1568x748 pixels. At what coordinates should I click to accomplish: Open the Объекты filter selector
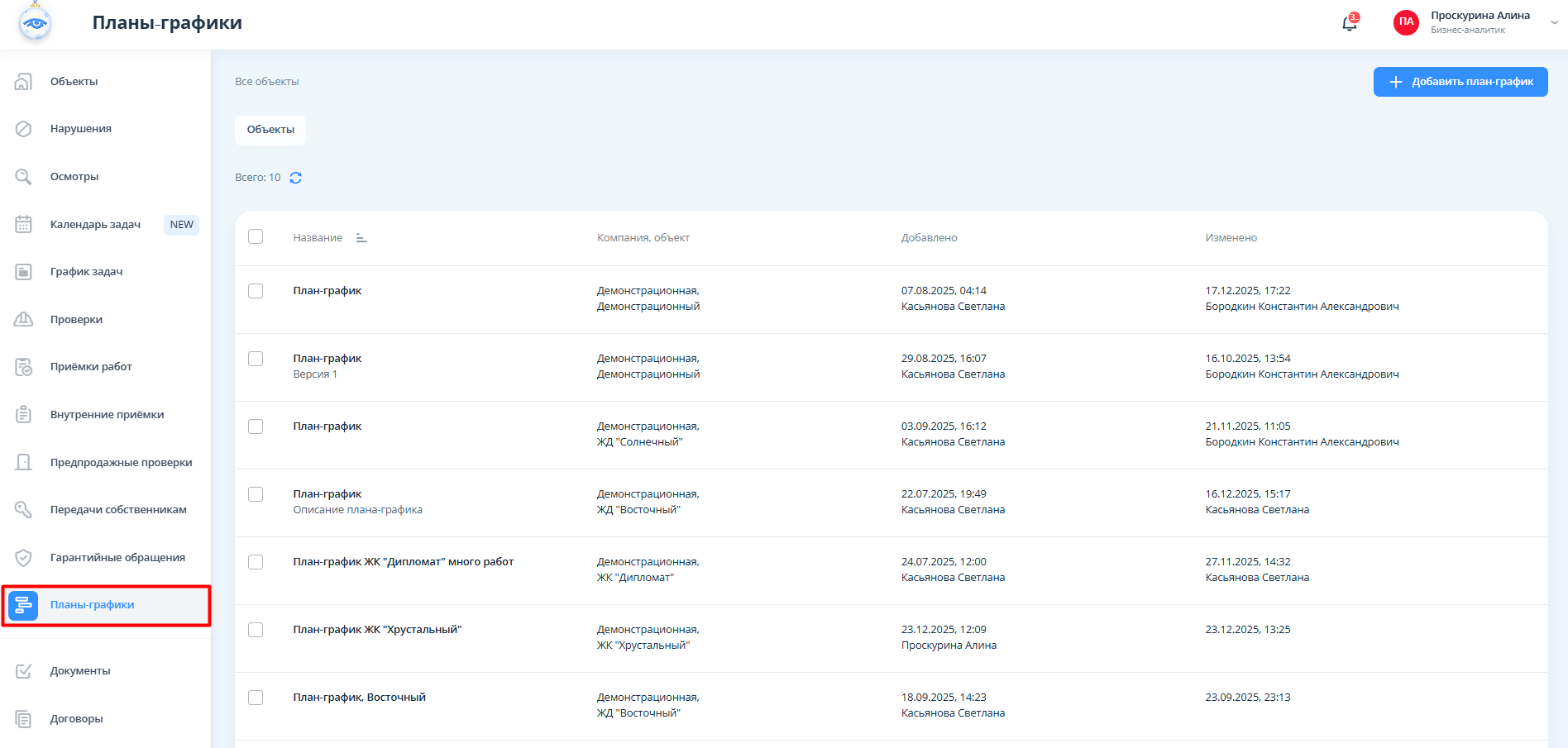point(270,130)
